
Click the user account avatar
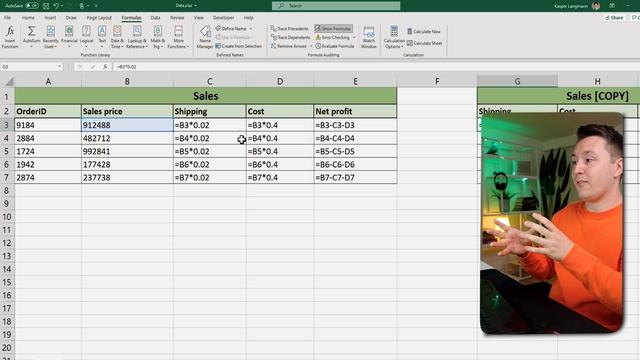[596, 6]
